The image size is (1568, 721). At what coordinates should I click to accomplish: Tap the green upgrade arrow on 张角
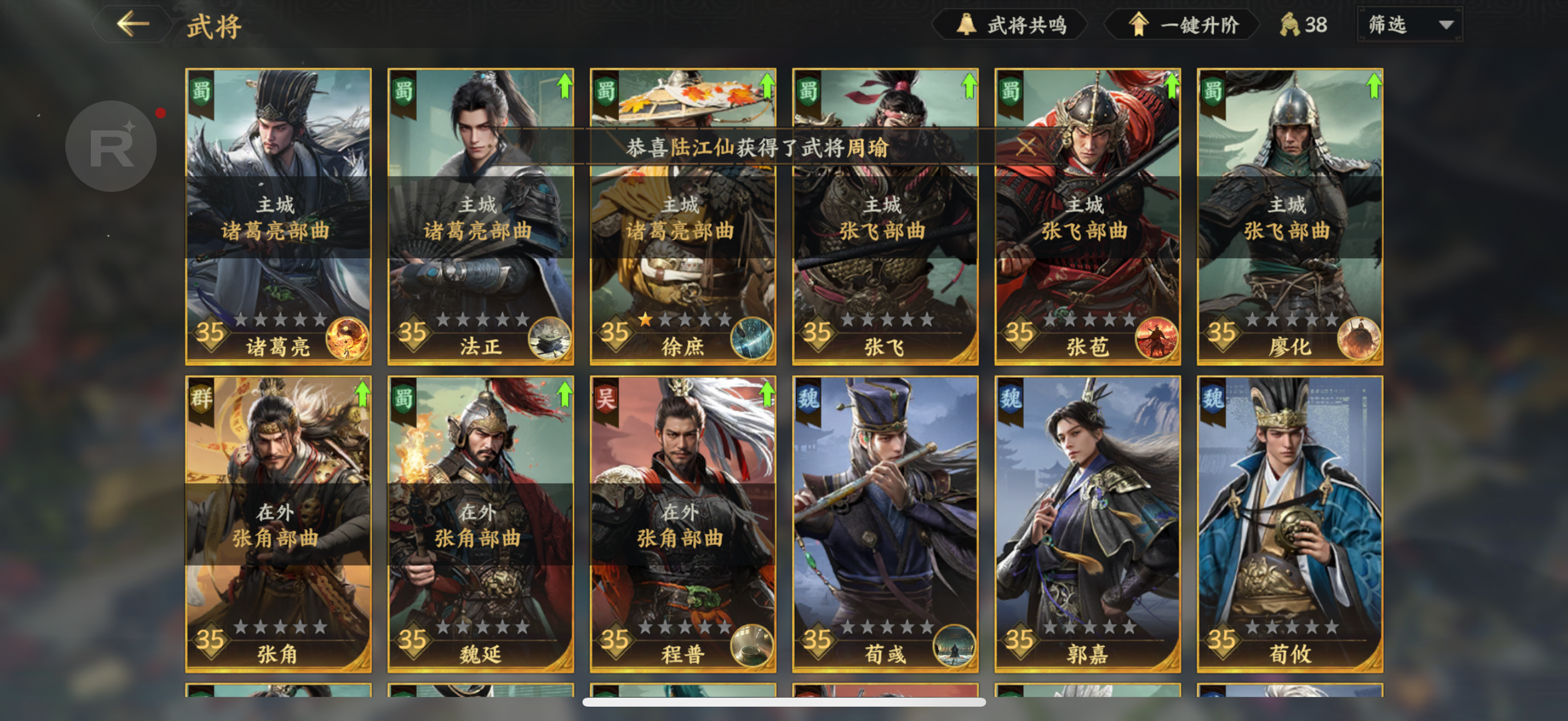362,393
